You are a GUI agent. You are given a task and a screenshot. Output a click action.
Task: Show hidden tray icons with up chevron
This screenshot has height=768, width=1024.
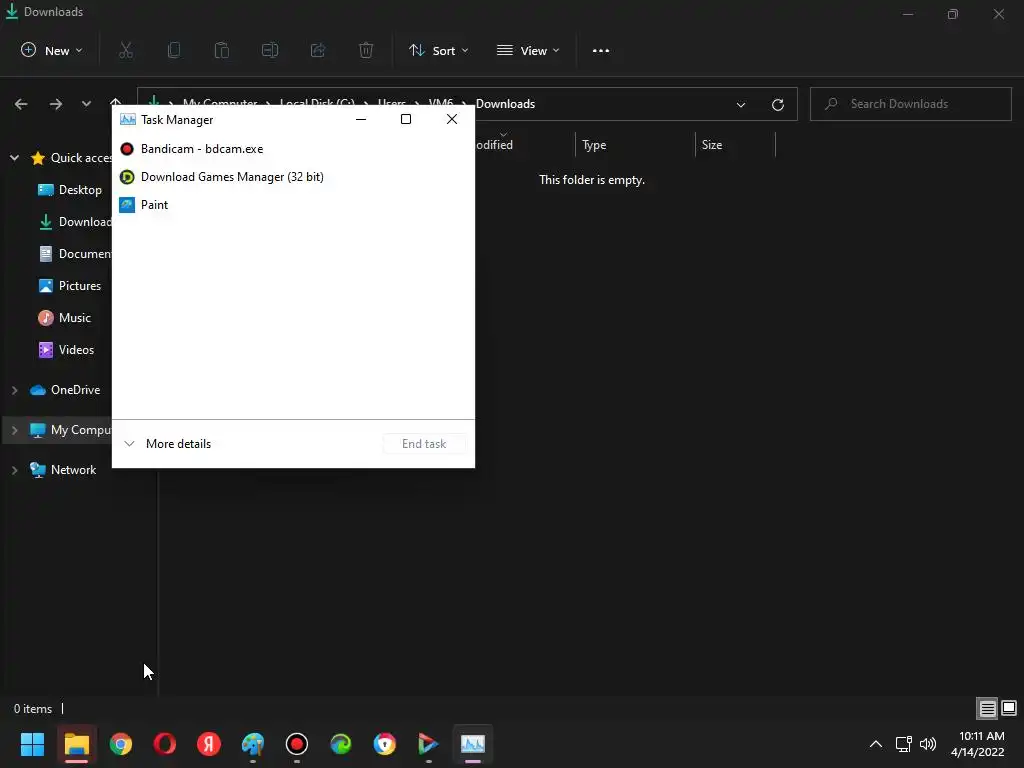[876, 744]
